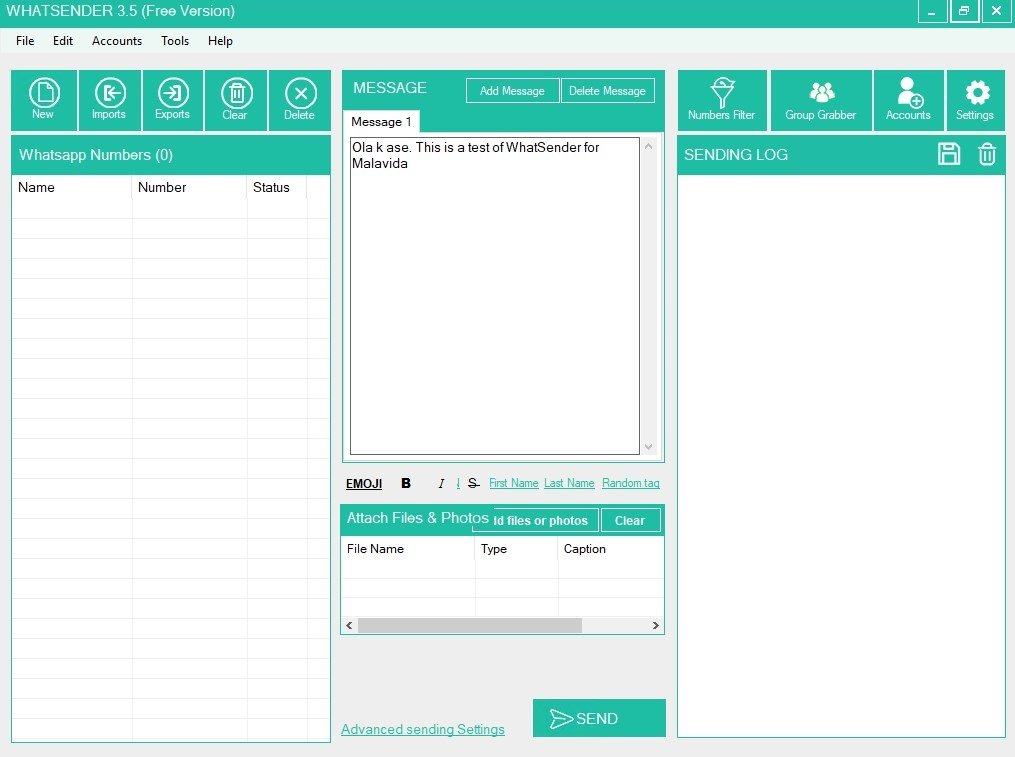Insert the First Name tag
This screenshot has height=757, width=1015.
pos(513,483)
